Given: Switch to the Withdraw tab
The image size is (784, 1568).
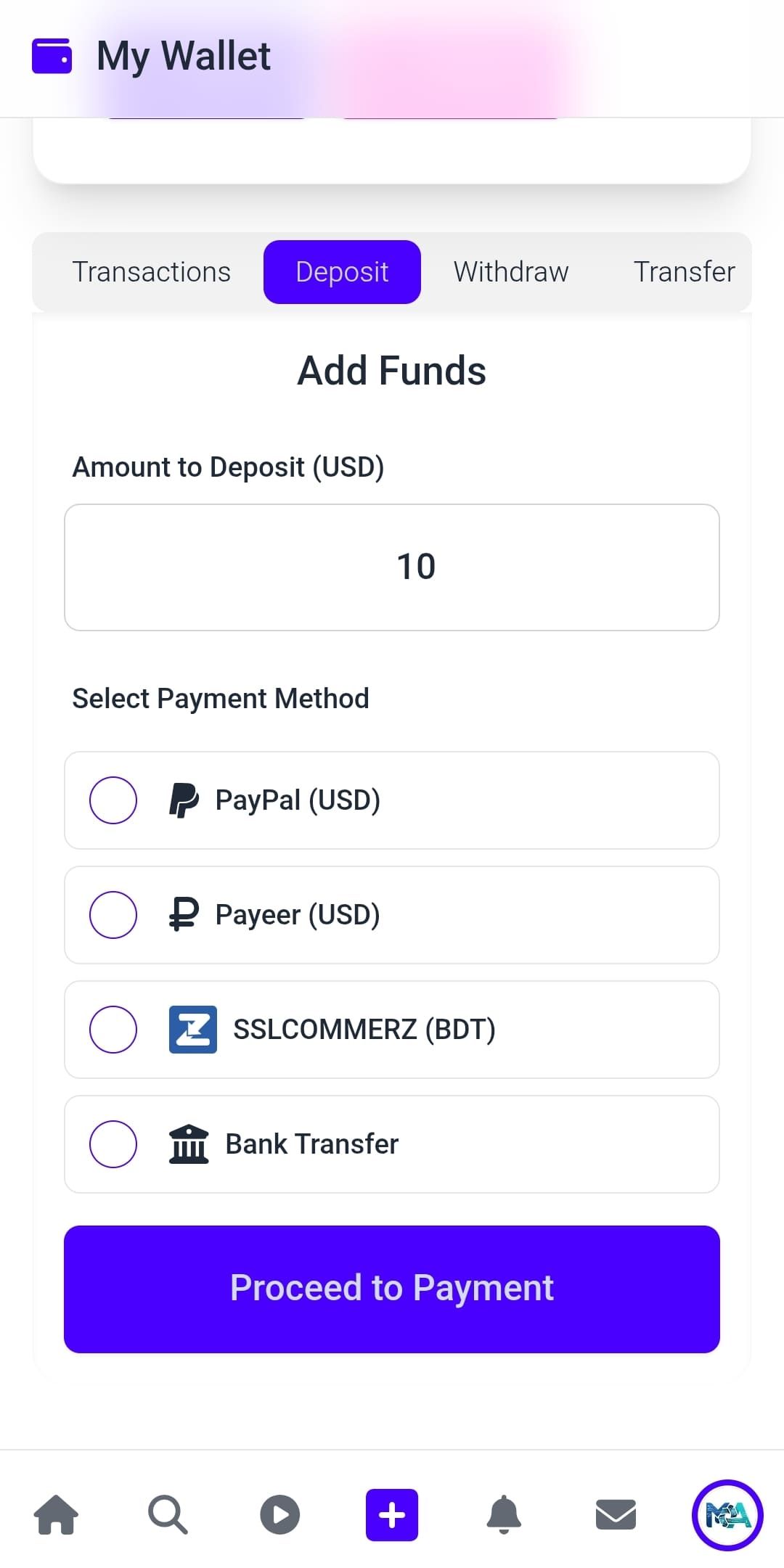Looking at the screenshot, I should click(511, 272).
